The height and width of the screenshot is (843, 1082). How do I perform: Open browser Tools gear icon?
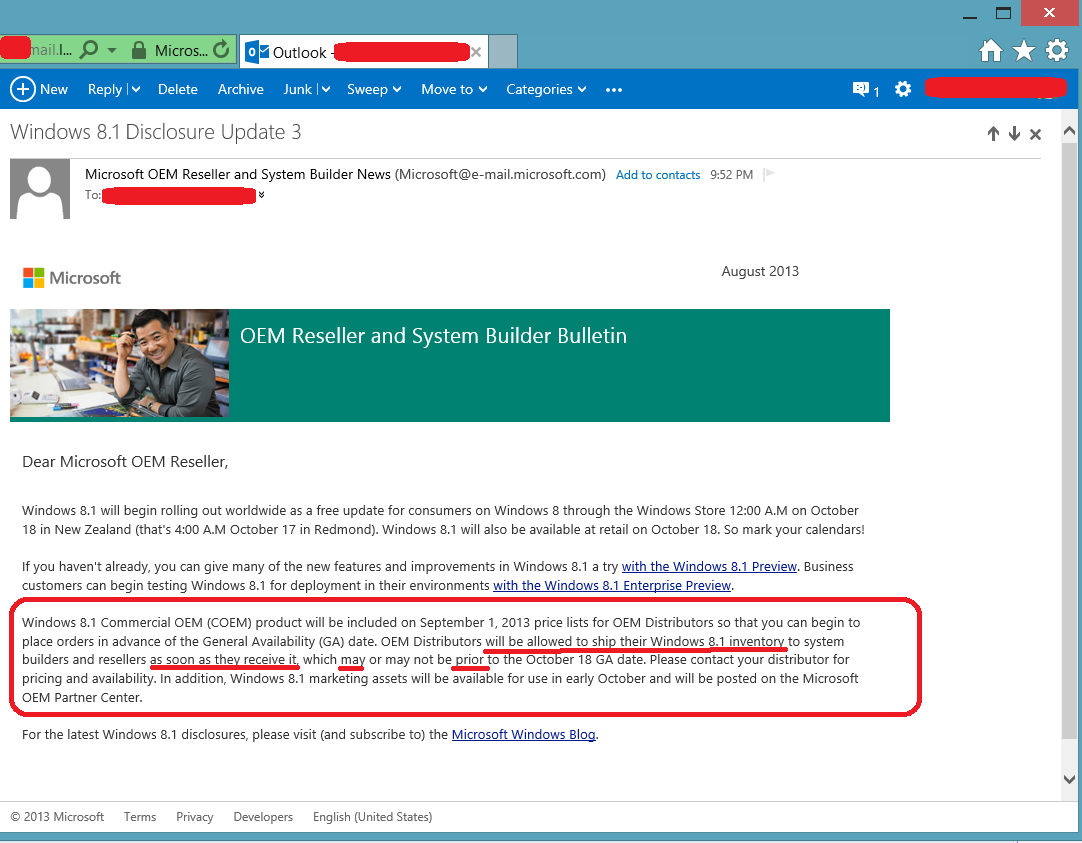pyautogui.click(x=1057, y=50)
